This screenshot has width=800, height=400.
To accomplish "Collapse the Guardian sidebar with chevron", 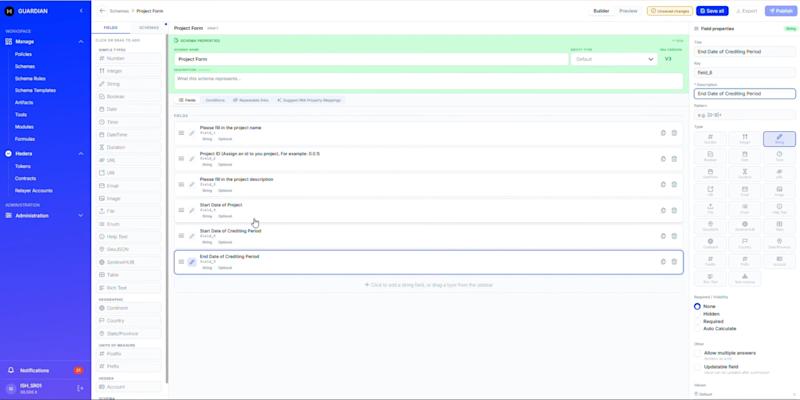I will point(81,11).
